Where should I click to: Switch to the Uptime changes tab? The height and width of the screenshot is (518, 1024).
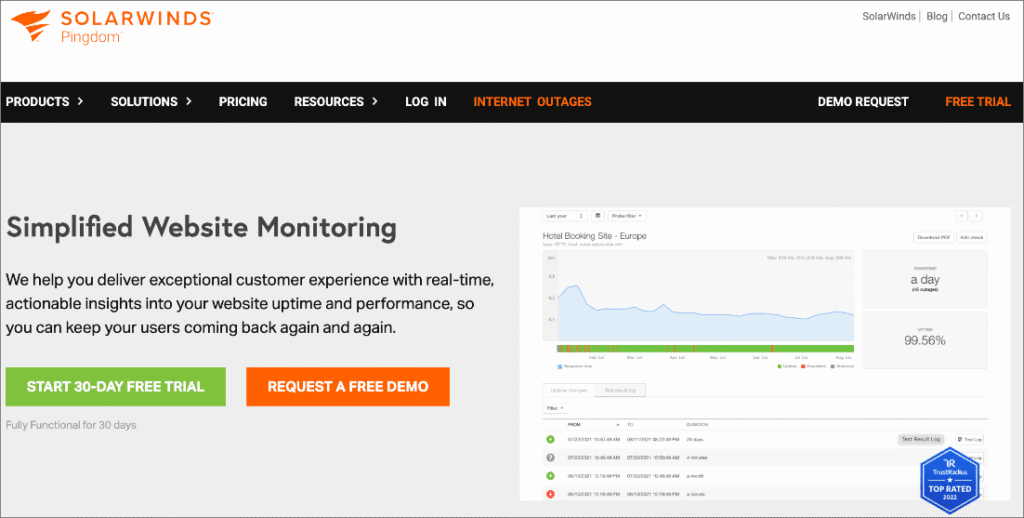point(569,391)
